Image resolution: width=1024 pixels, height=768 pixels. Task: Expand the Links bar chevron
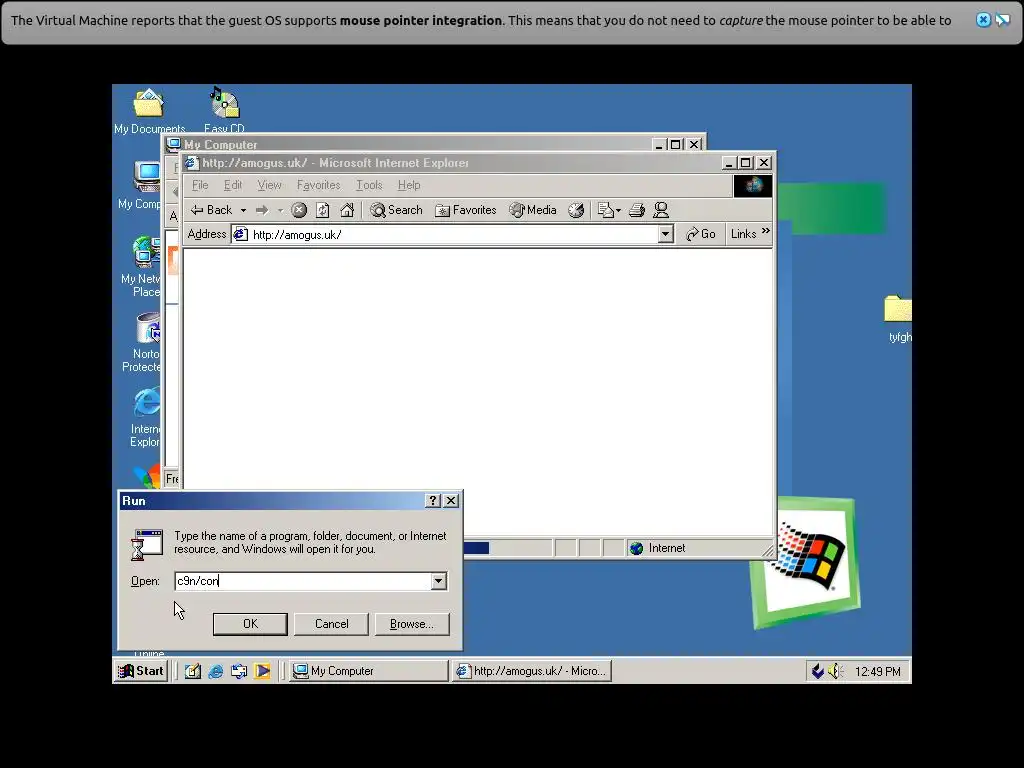765,231
